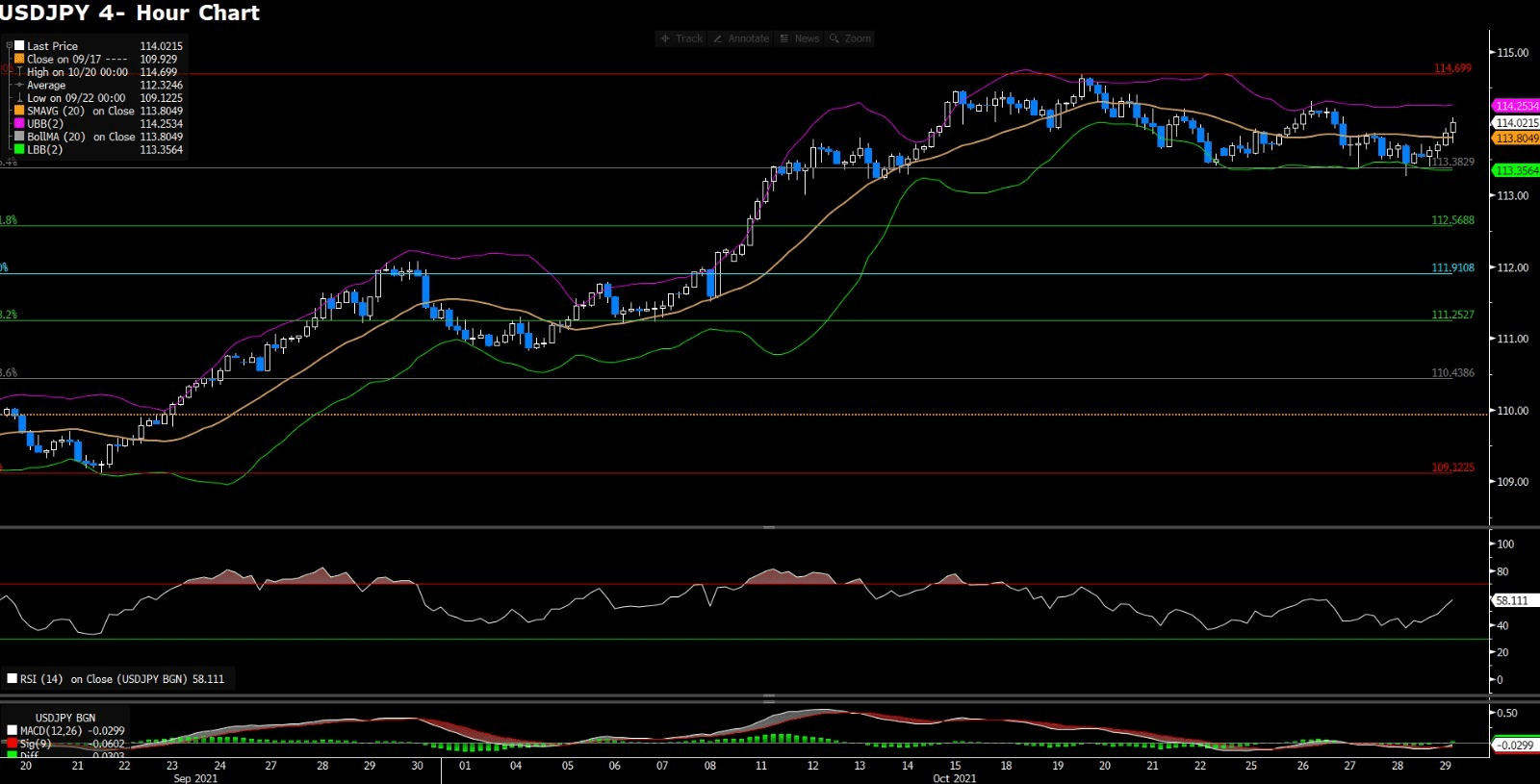
Task: Click the 109.00 price axis label
Action: (1512, 482)
